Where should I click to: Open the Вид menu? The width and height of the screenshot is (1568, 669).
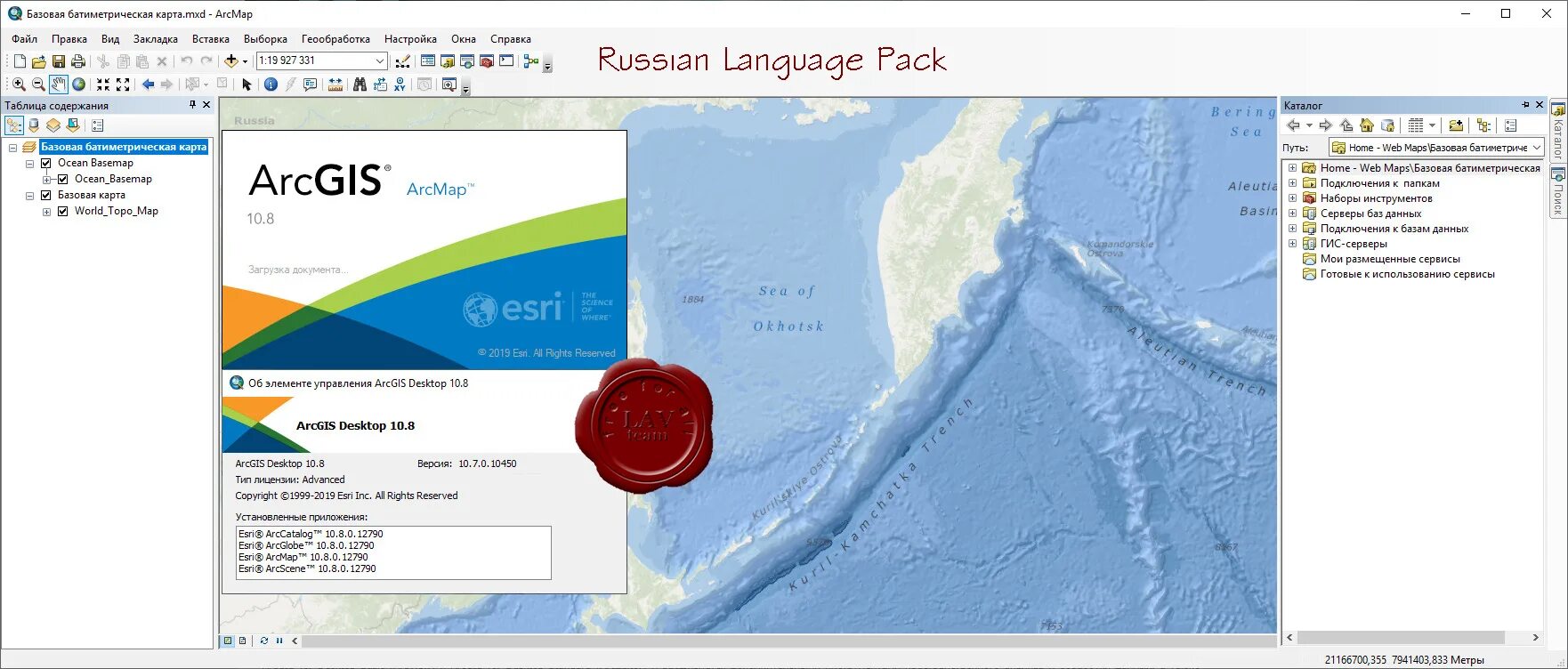pyautogui.click(x=110, y=39)
